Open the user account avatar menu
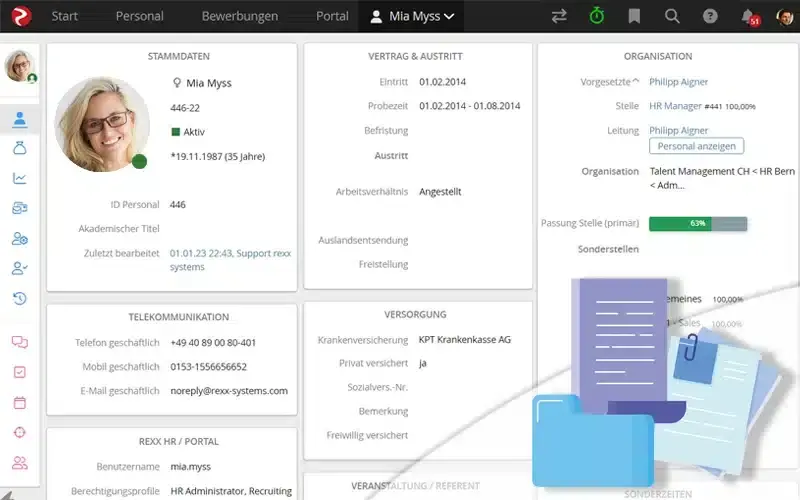800x500 pixels. (785, 16)
